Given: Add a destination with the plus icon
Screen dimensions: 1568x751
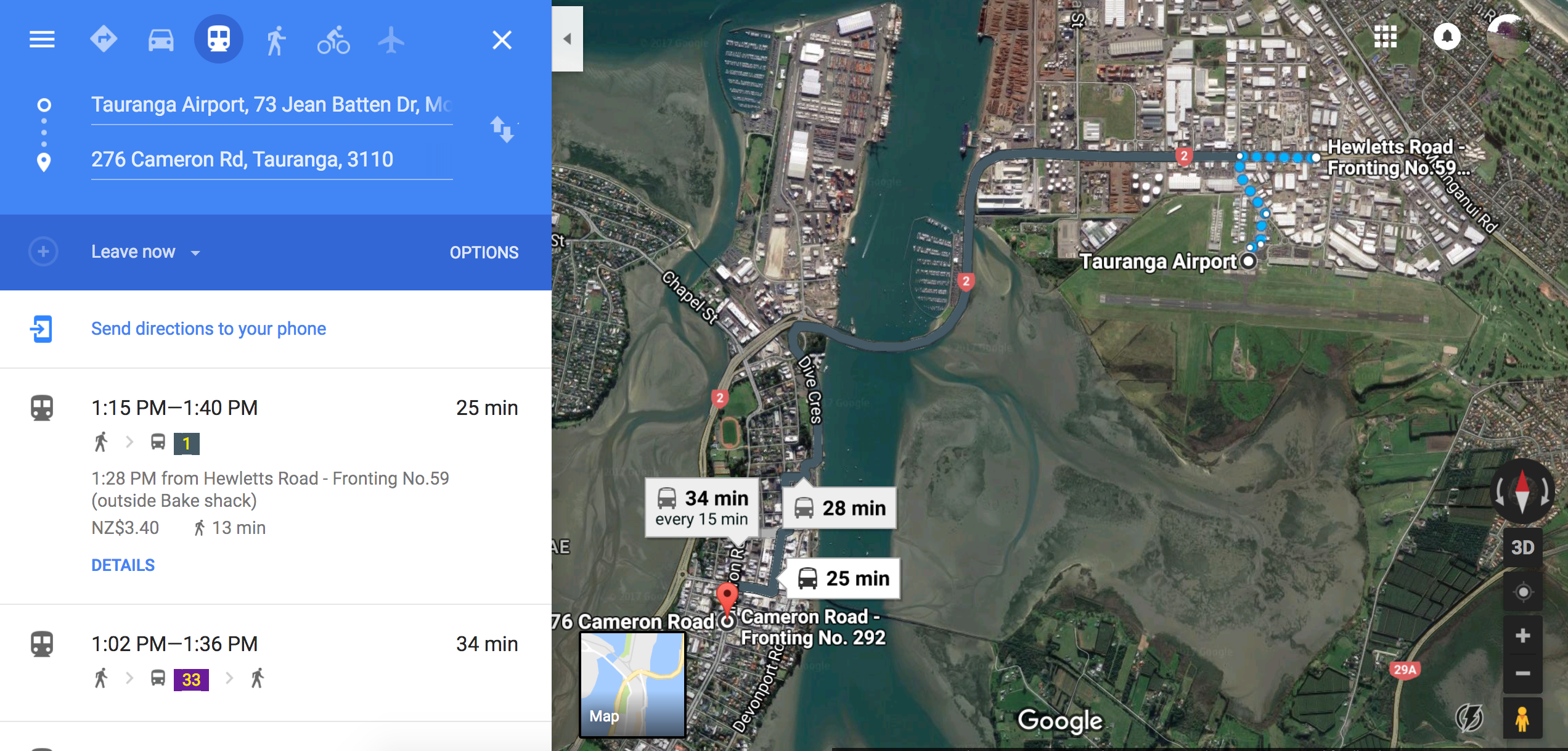Looking at the screenshot, I should point(43,252).
